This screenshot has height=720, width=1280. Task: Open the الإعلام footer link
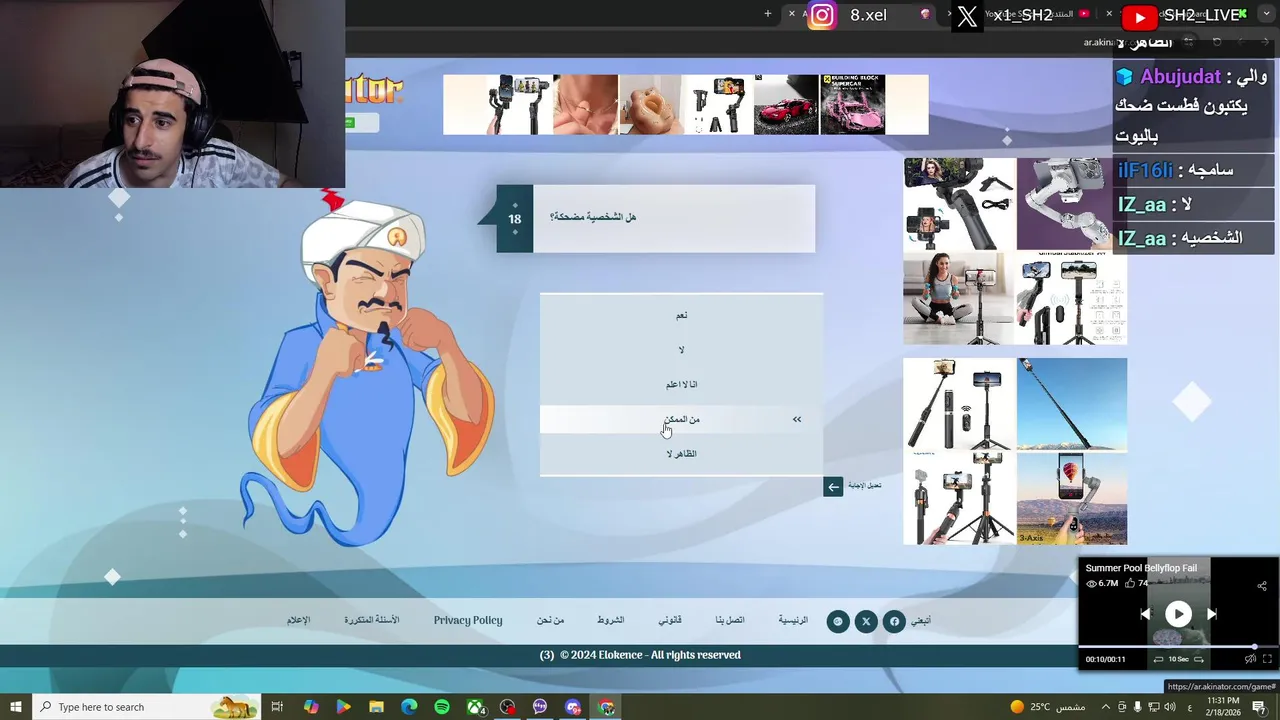click(299, 620)
